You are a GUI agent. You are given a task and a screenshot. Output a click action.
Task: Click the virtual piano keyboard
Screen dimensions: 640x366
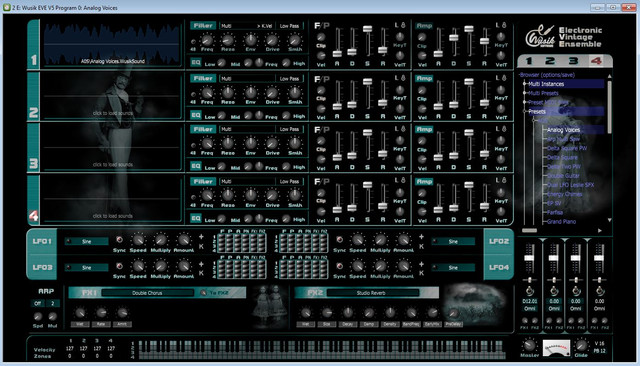322,350
